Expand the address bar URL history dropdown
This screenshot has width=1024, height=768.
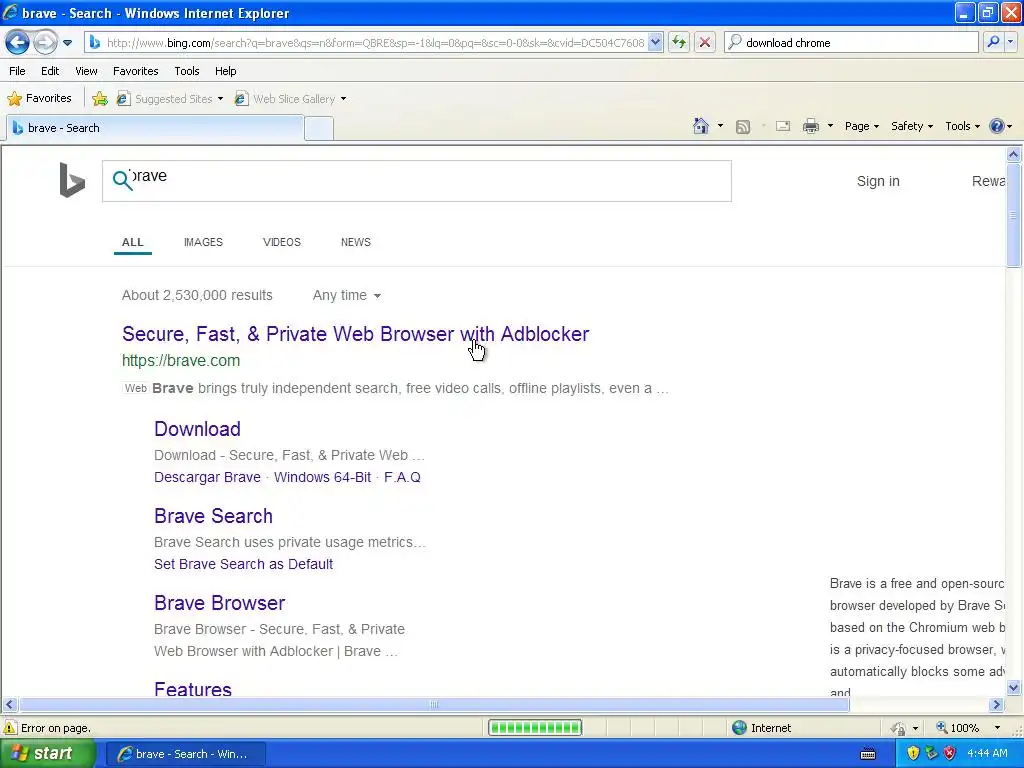pos(656,43)
